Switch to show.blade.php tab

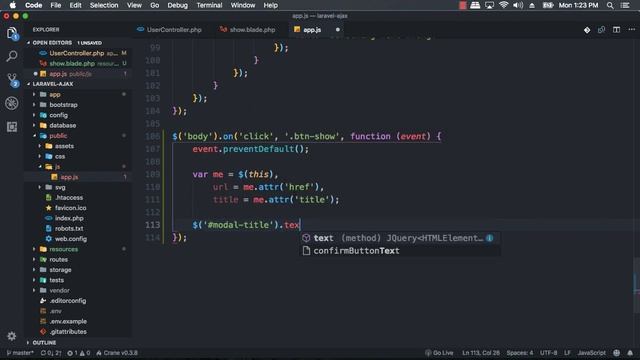coord(247,30)
